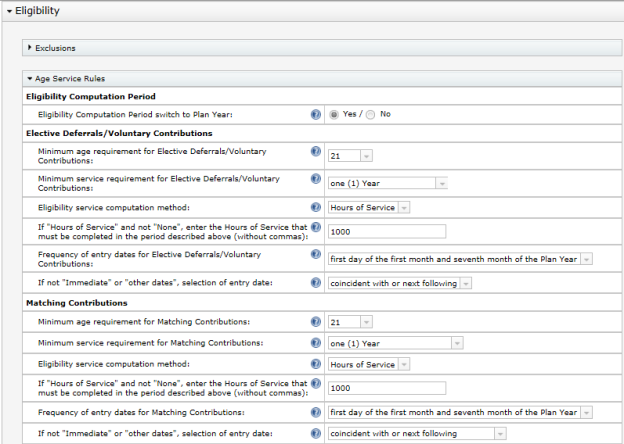Click the Elective Deferrals Hours of Service field
Image resolution: width=624 pixels, height=444 pixels.
(387, 232)
